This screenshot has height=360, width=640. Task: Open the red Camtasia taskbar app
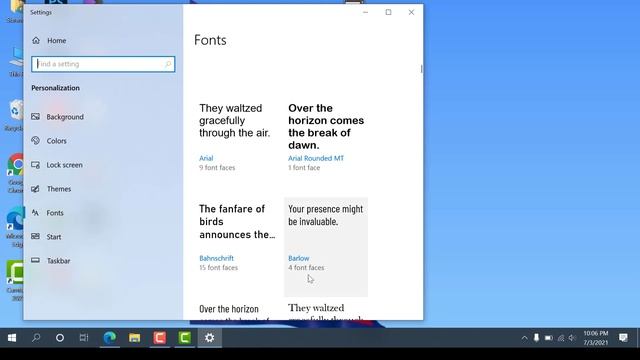pyautogui.click(x=160, y=338)
